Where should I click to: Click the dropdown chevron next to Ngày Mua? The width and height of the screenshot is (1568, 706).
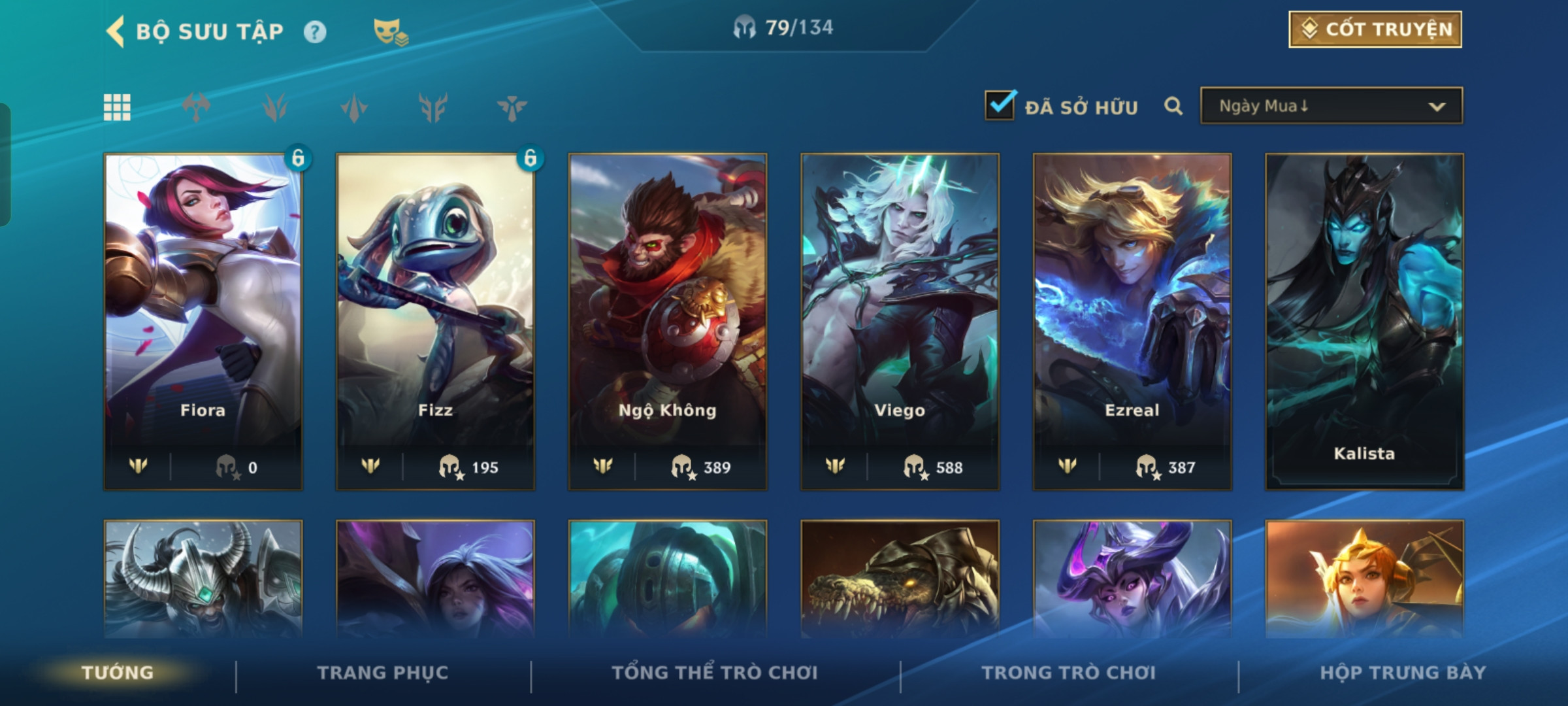click(x=1437, y=107)
